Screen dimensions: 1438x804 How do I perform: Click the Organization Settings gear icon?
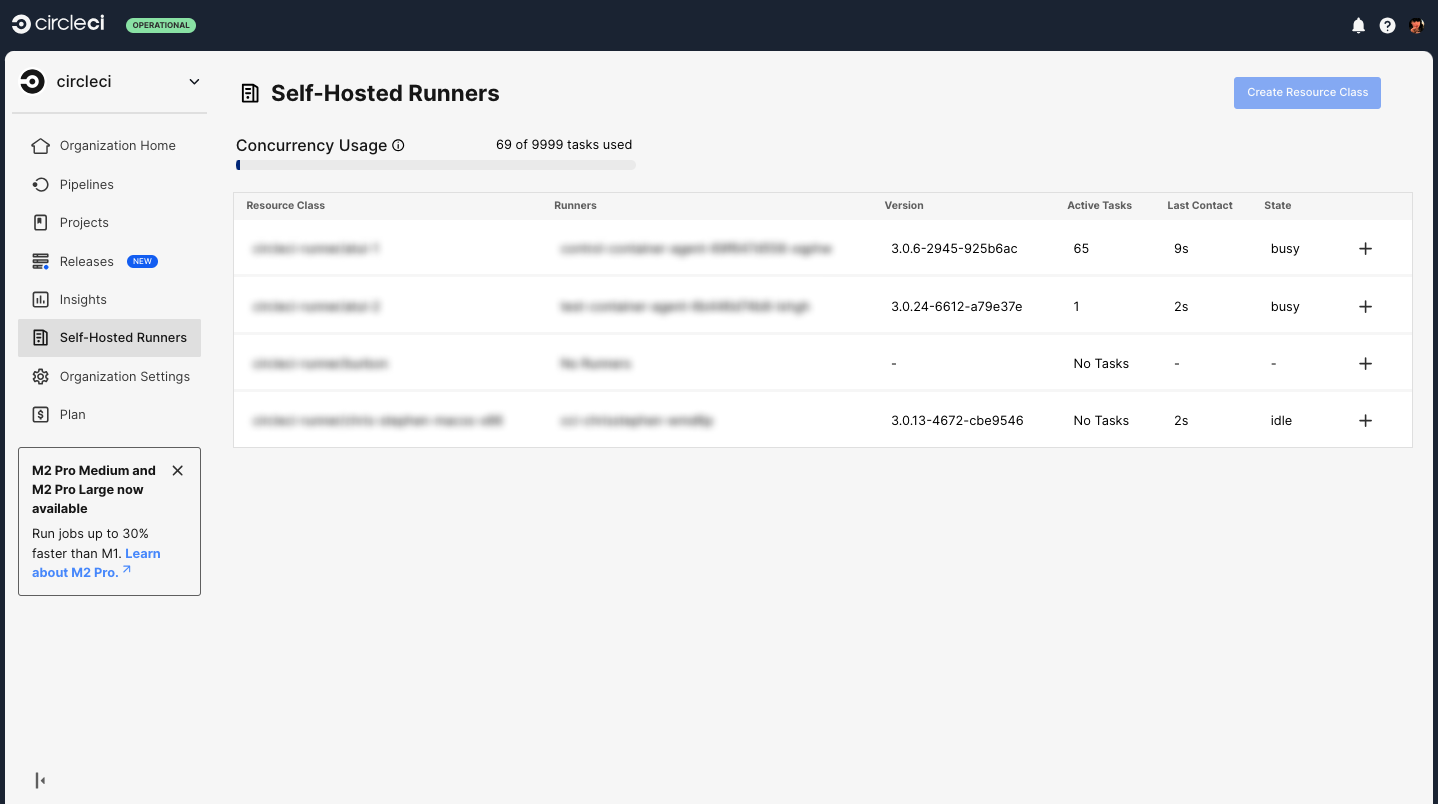[x=40, y=376]
